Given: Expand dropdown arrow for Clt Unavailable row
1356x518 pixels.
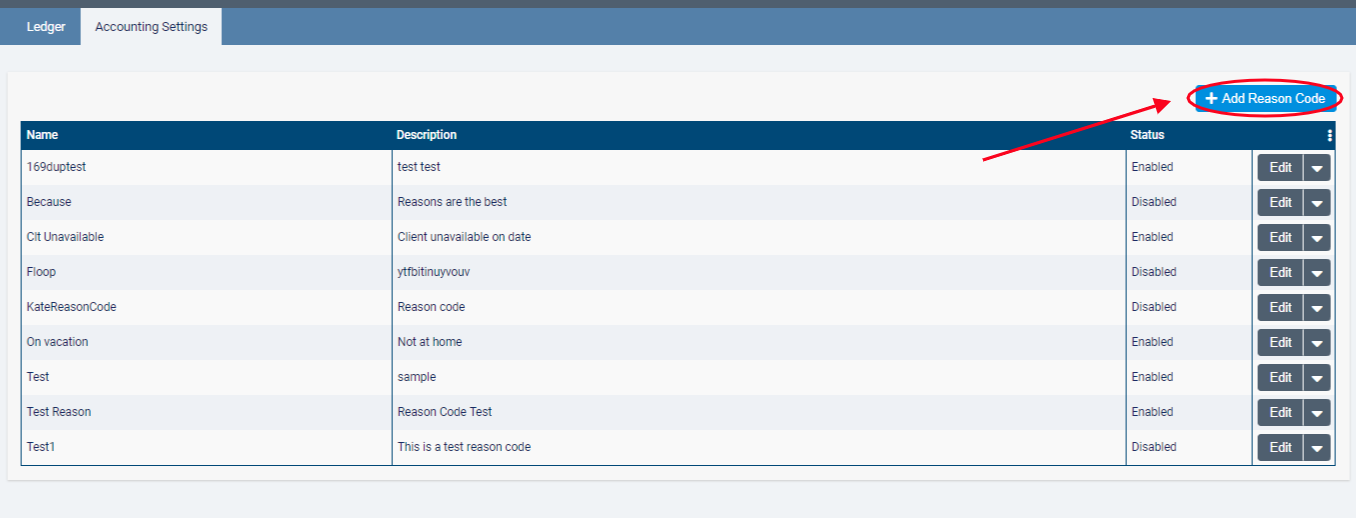Looking at the screenshot, I should pyautogui.click(x=1317, y=238).
